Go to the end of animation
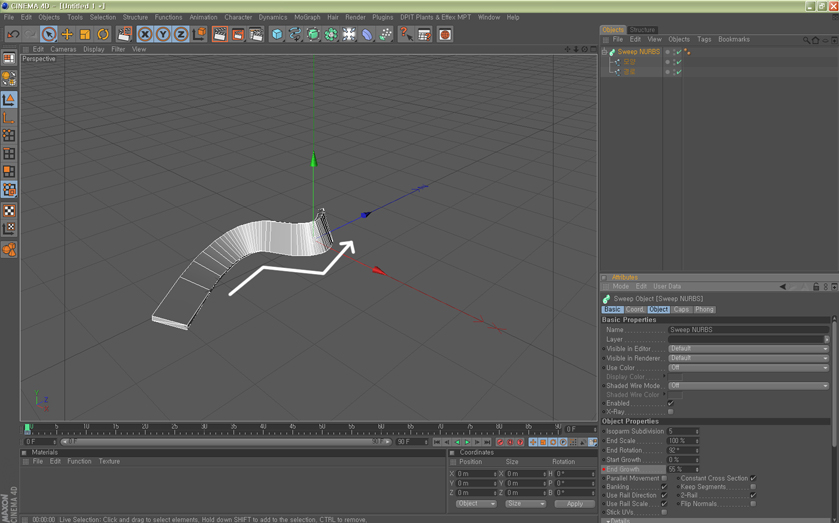 487,442
